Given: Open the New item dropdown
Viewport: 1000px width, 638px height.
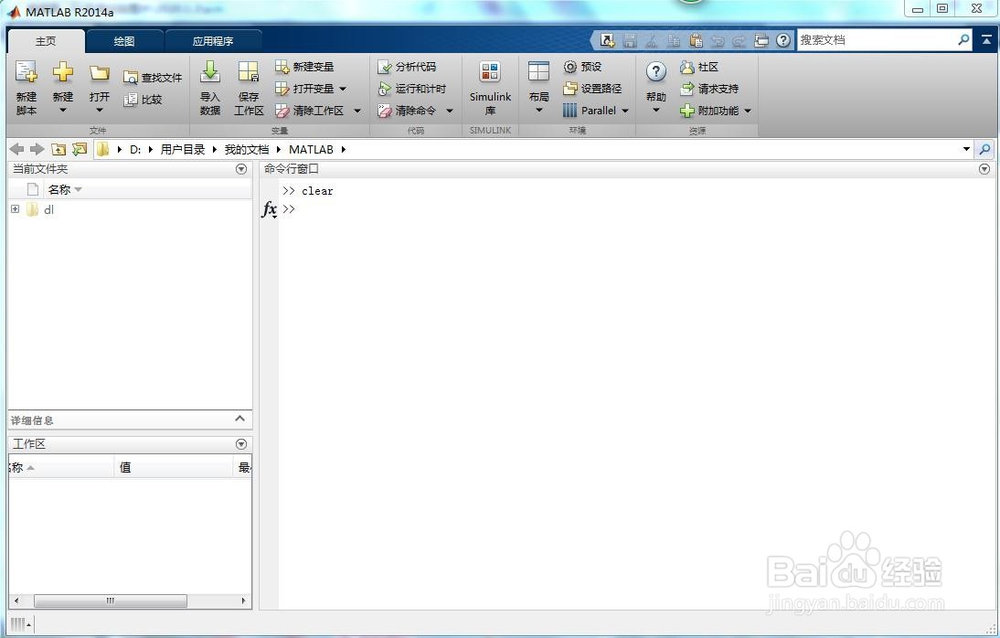Looking at the screenshot, I should click(x=62, y=87).
